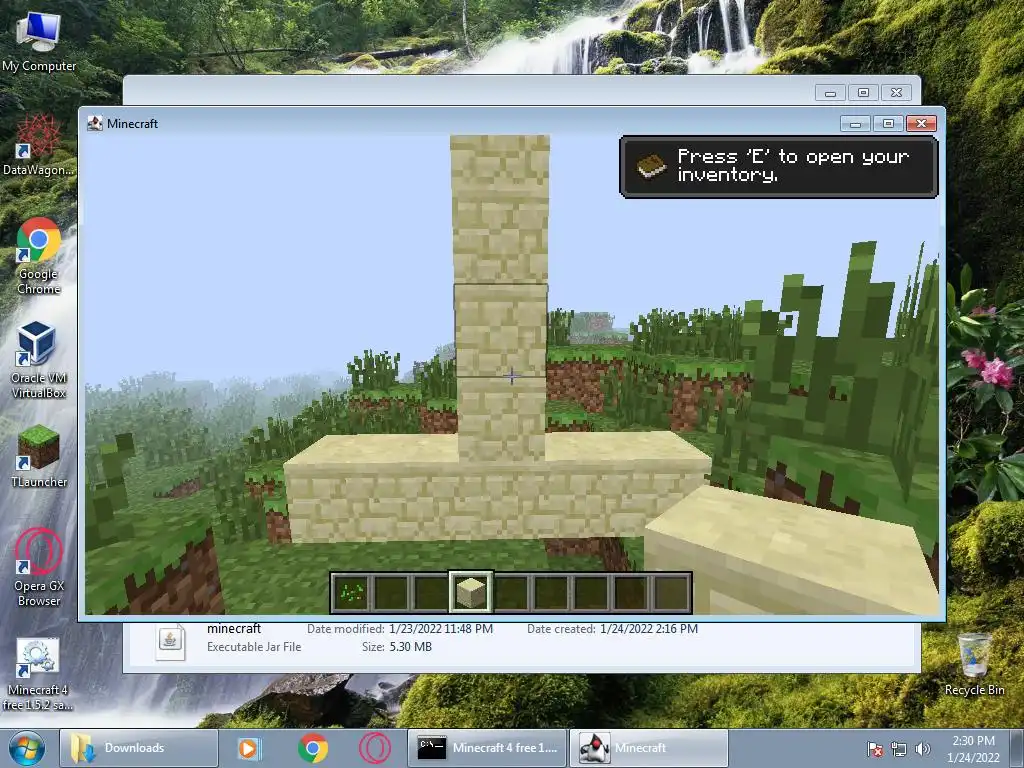Click the date modified value 1/23/2022 11:48 PM
Screen dimensions: 1024x768
[441, 629]
